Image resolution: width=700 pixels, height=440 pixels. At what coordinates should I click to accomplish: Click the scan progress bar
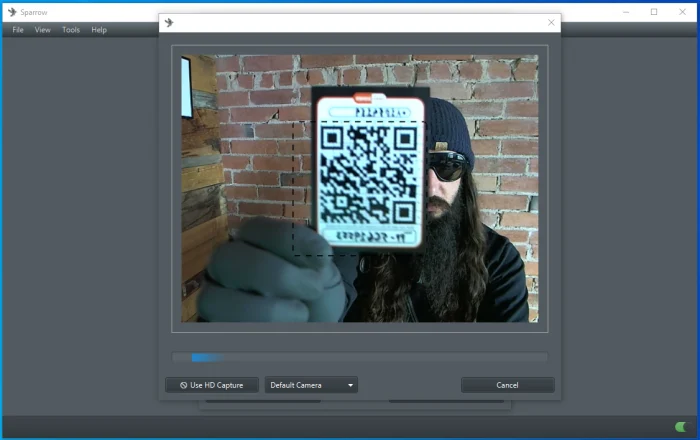click(359, 357)
